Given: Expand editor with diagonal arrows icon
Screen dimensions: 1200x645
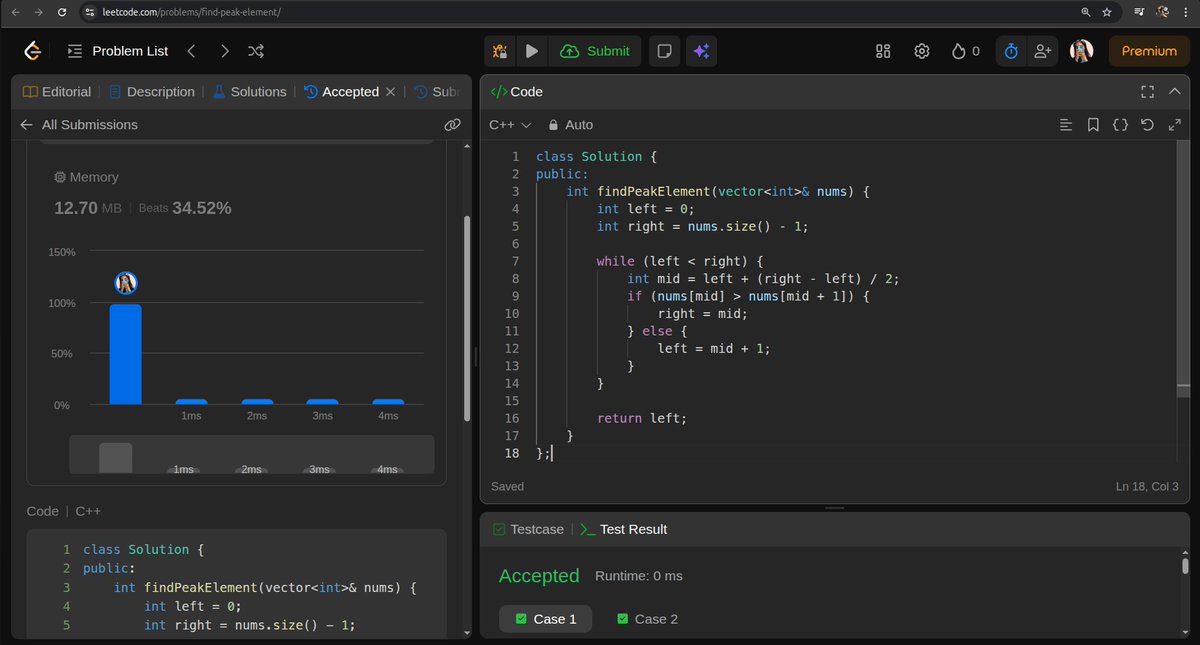Looking at the screenshot, I should coord(1174,125).
